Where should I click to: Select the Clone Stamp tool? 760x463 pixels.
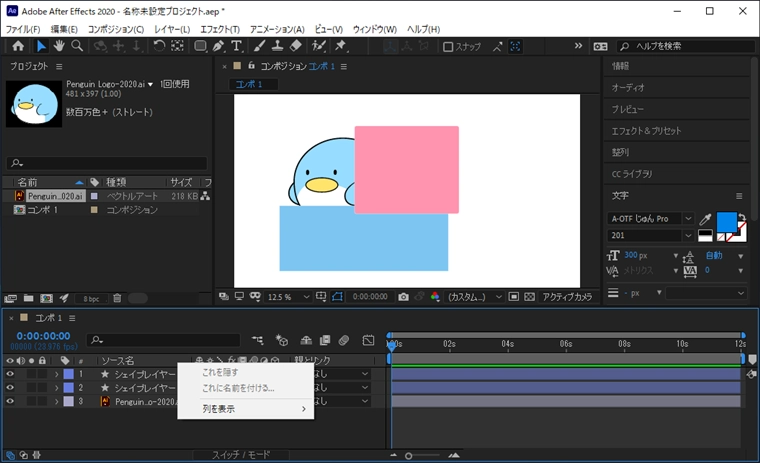tap(277, 46)
